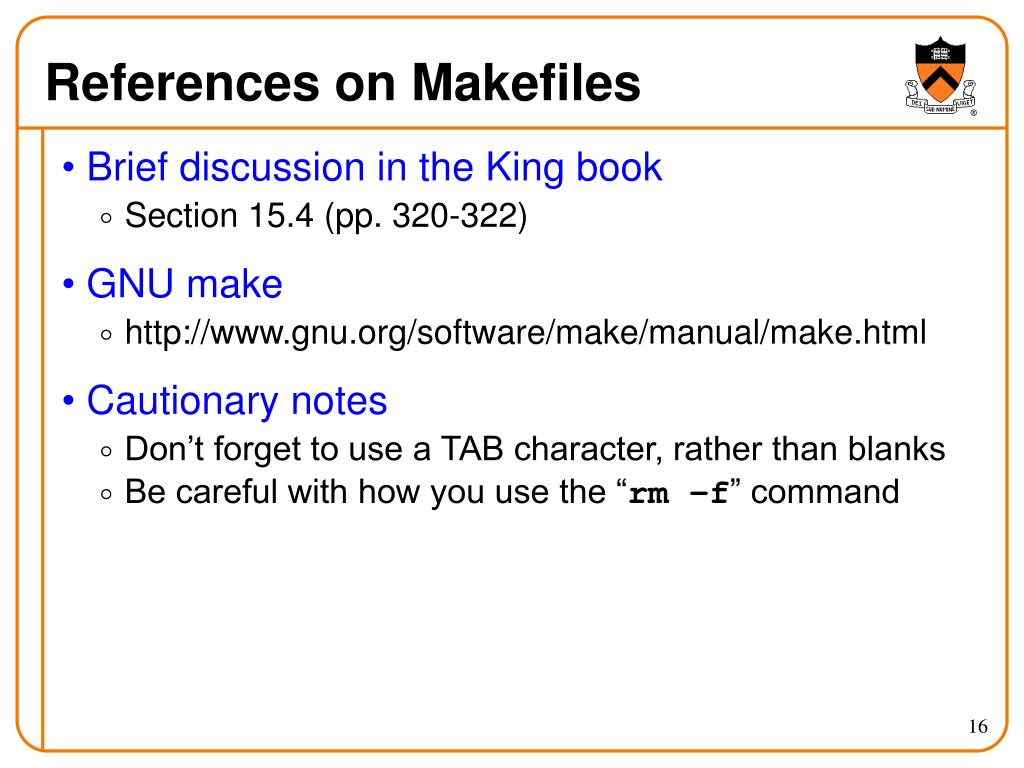Click the bullet before 'Cautionary notes'
This screenshot has height=768, width=1024.
point(69,401)
